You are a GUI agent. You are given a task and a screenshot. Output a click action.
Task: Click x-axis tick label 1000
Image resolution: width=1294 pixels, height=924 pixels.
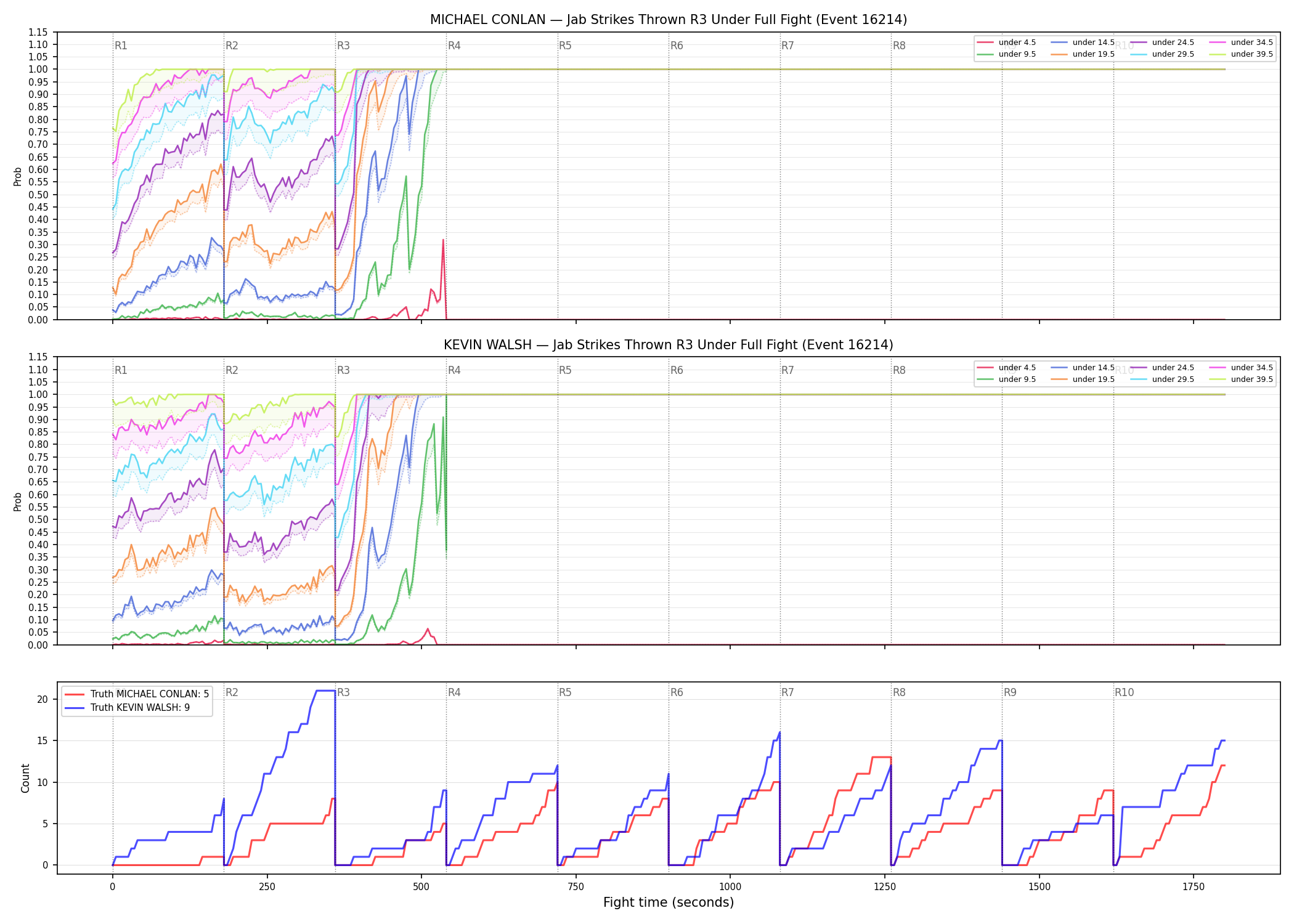coord(730,887)
